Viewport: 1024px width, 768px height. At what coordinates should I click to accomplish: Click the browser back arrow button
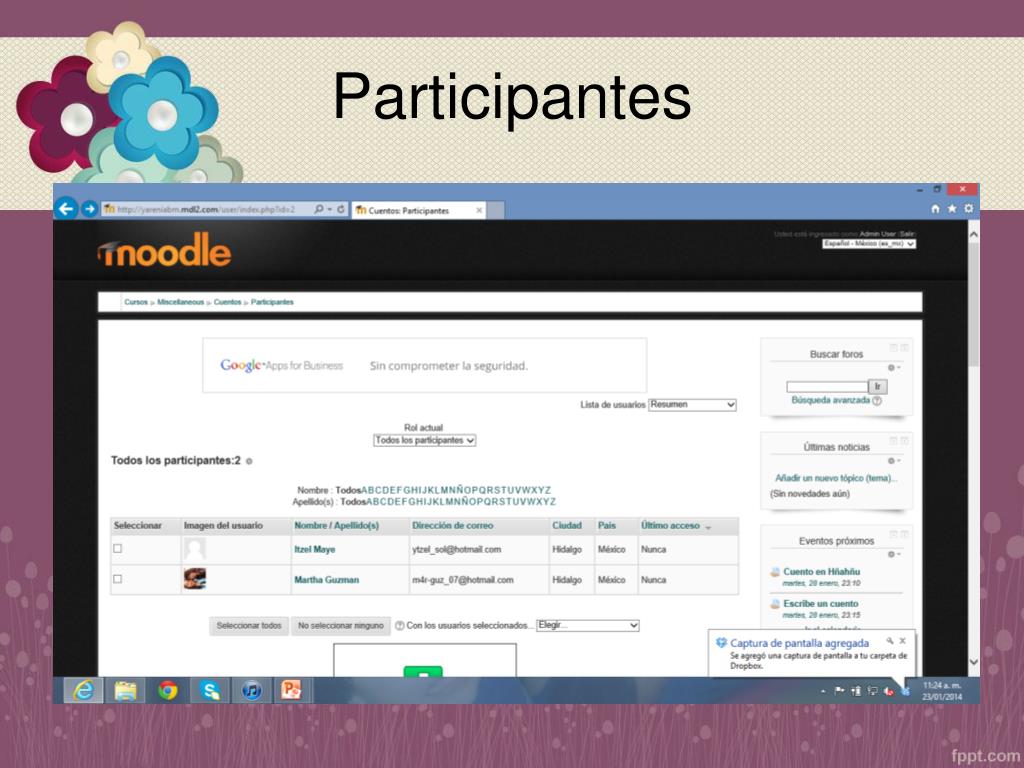tap(66, 209)
